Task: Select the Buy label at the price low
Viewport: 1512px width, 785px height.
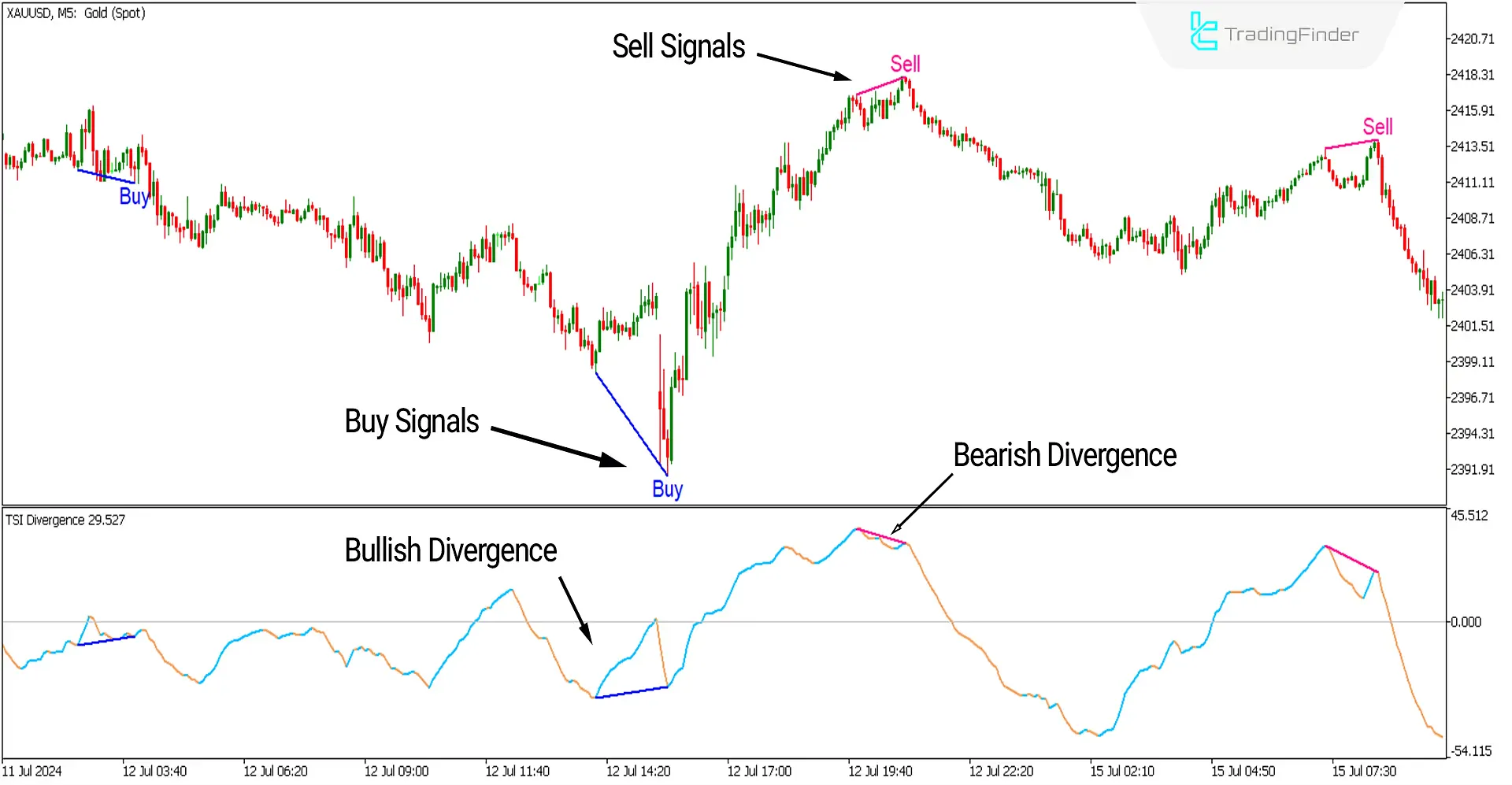Action: [666, 489]
